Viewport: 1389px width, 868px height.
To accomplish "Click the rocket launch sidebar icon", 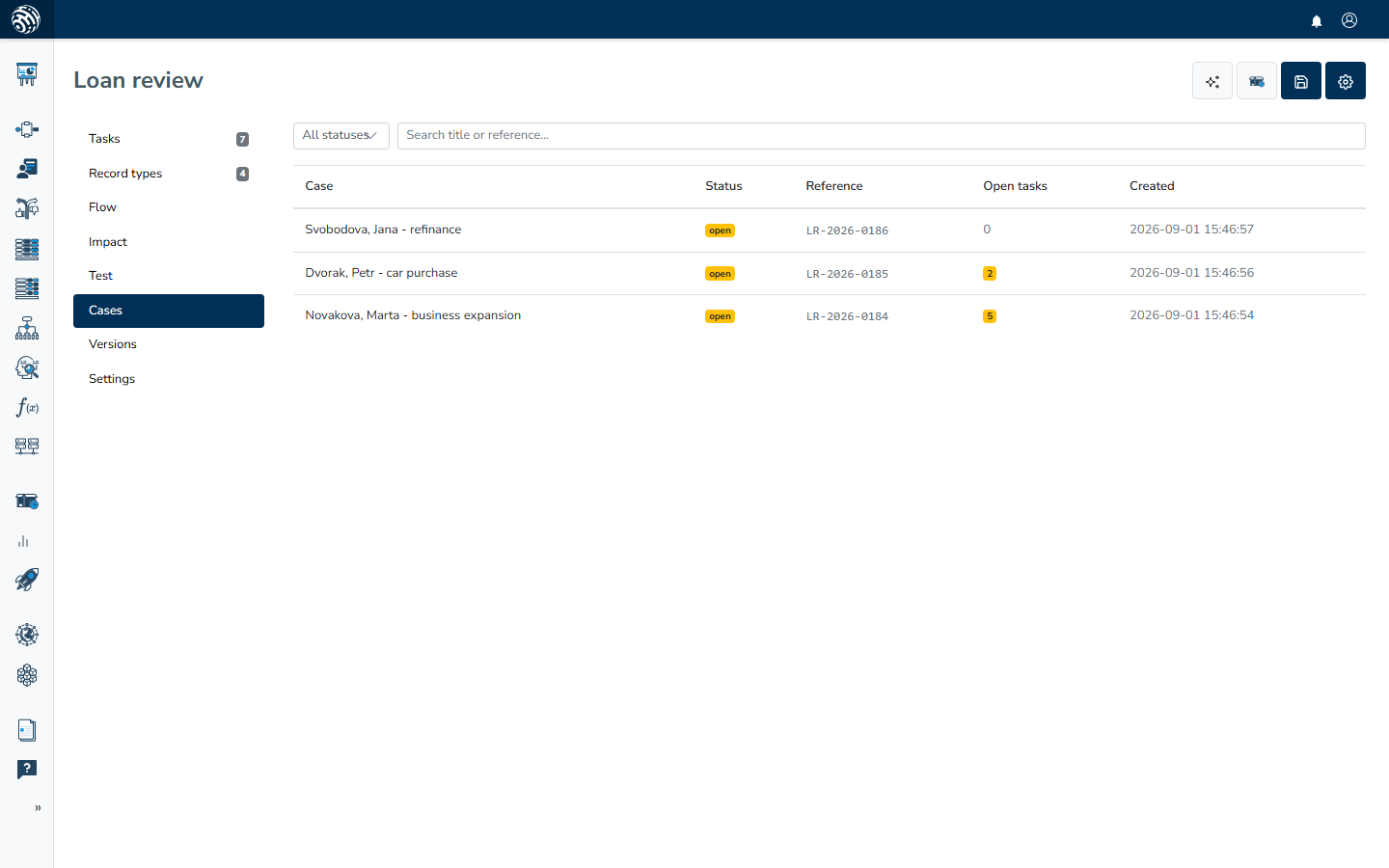I will pos(27,579).
